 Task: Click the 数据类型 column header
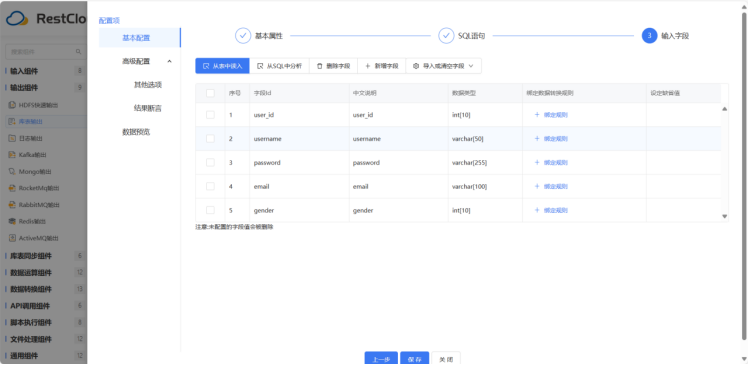(x=485, y=93)
